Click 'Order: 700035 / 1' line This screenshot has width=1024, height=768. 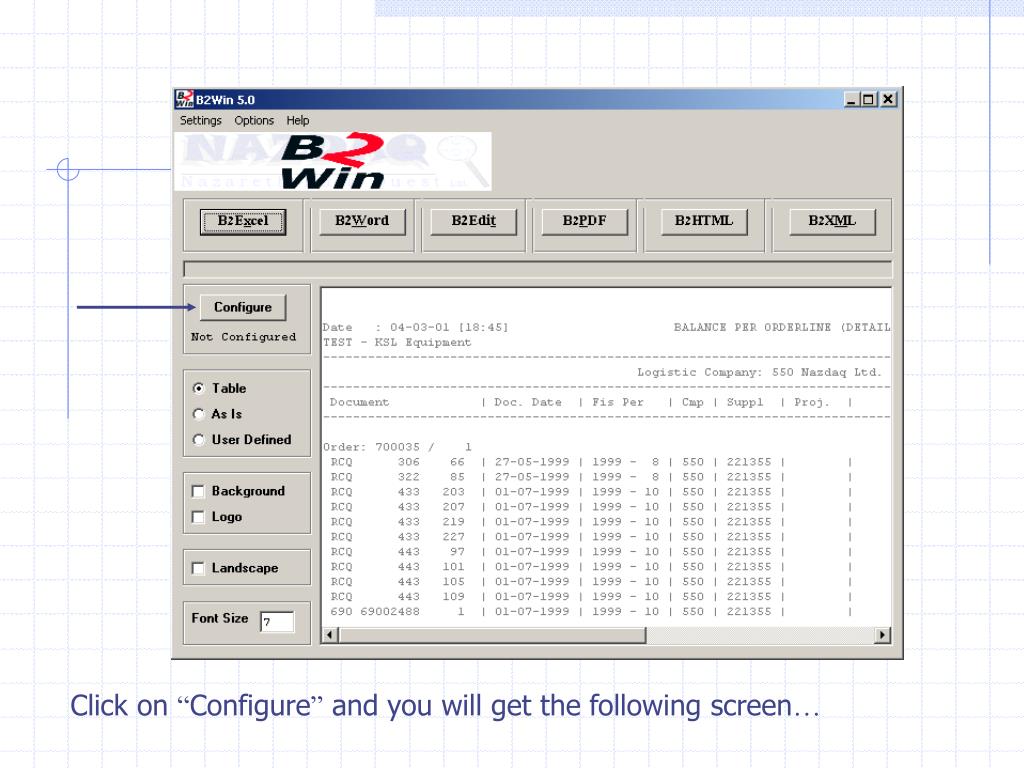click(x=397, y=447)
